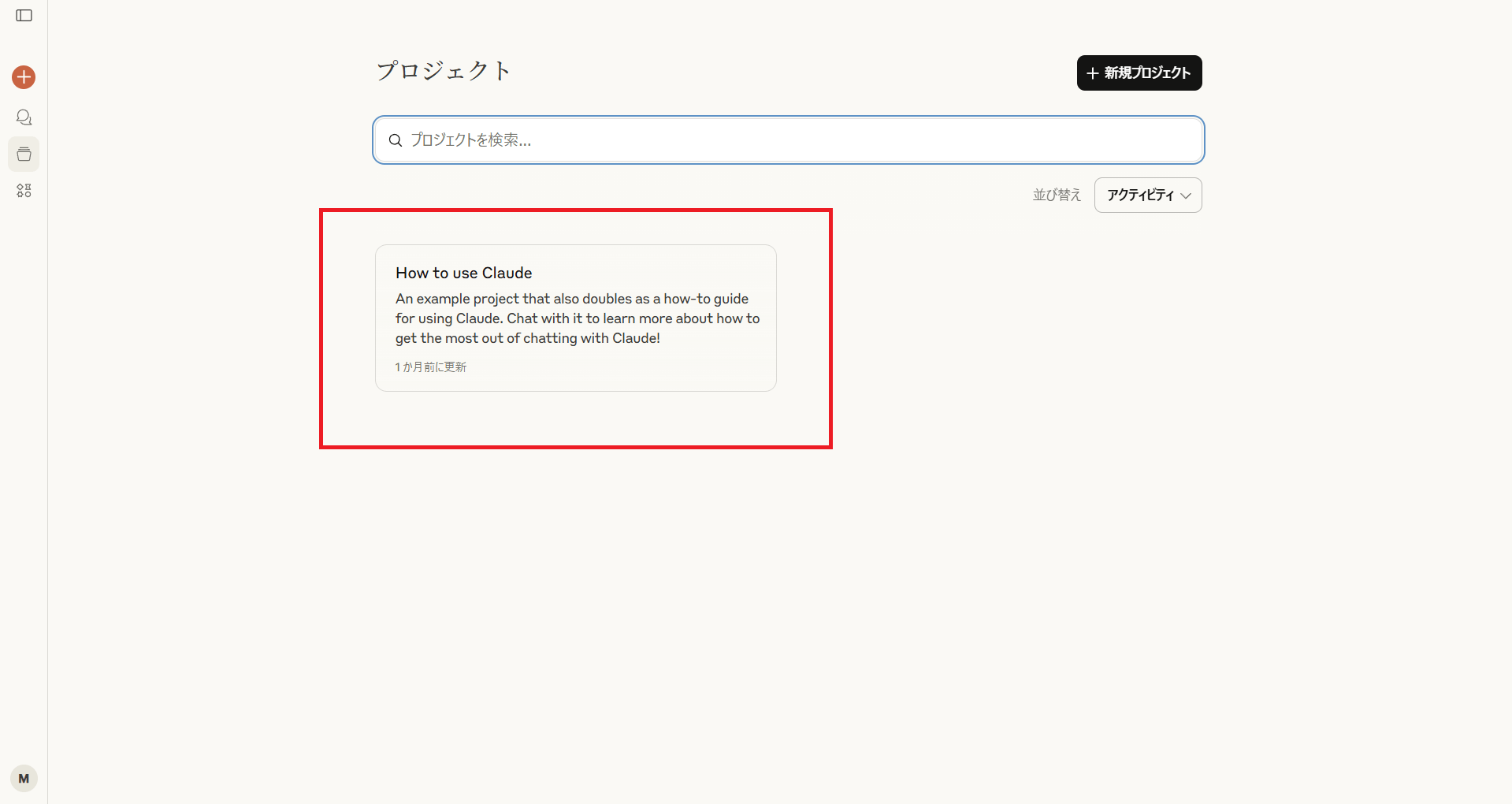Screen dimensions: 1512x804
Task: Toggle the sidebar panel icon
Action: click(24, 16)
